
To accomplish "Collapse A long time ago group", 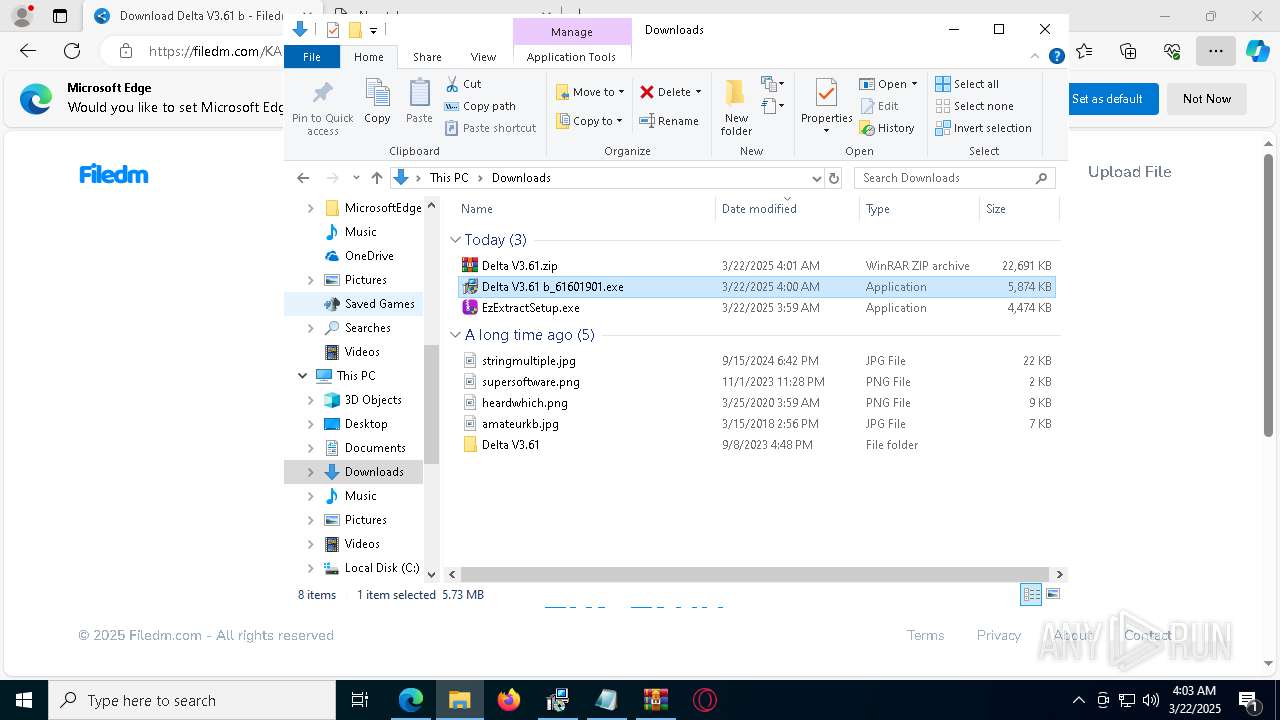I will pyautogui.click(x=455, y=335).
